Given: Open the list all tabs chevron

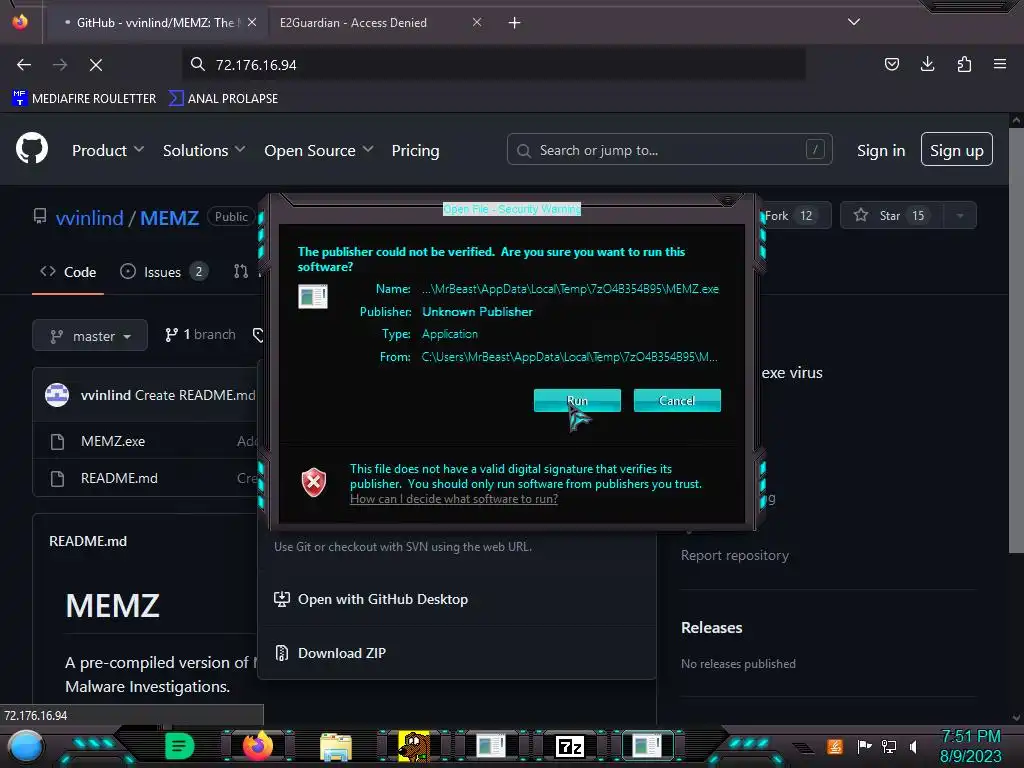Looking at the screenshot, I should click(854, 22).
